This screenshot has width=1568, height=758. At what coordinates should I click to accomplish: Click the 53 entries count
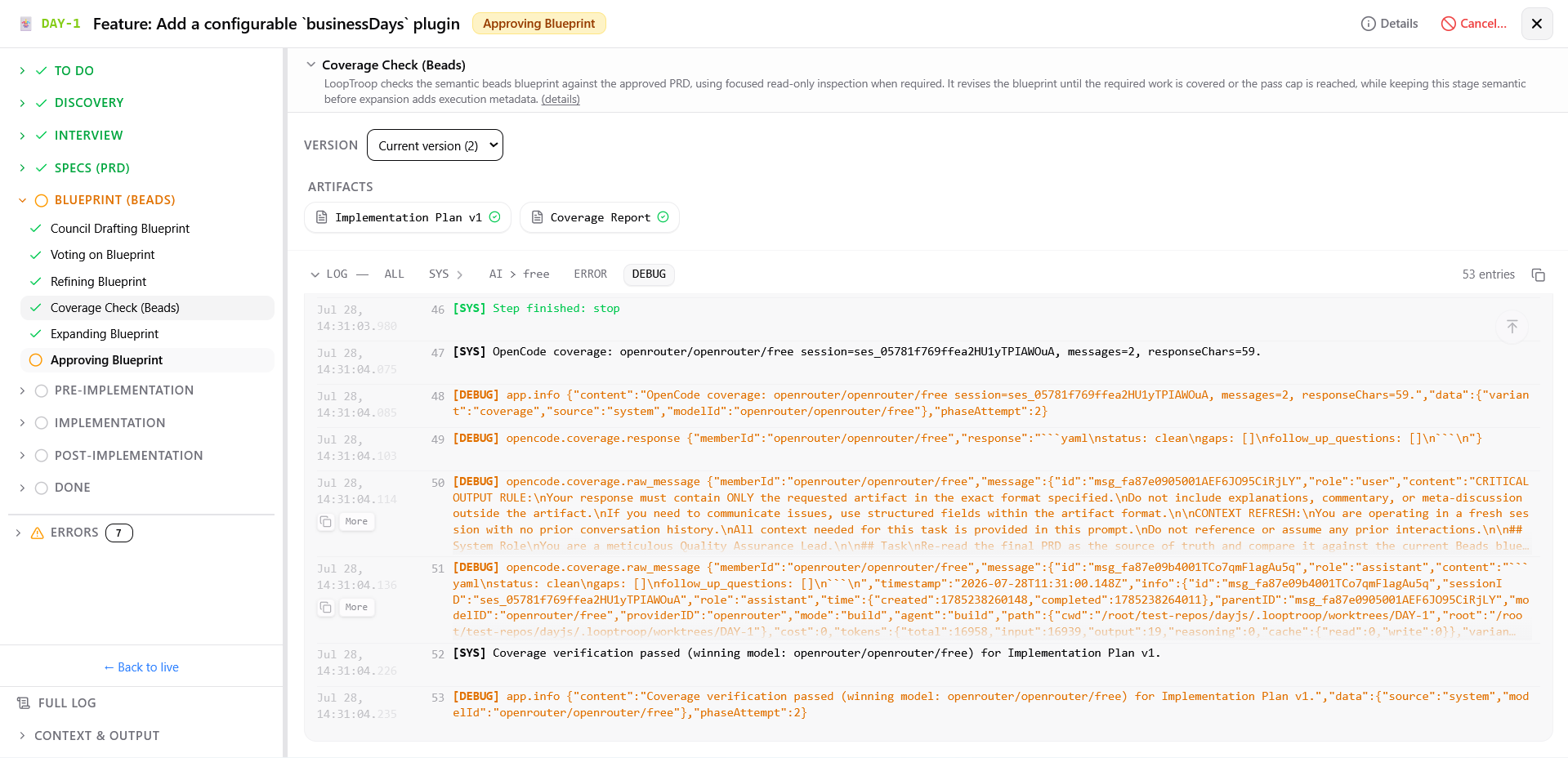tap(1488, 274)
